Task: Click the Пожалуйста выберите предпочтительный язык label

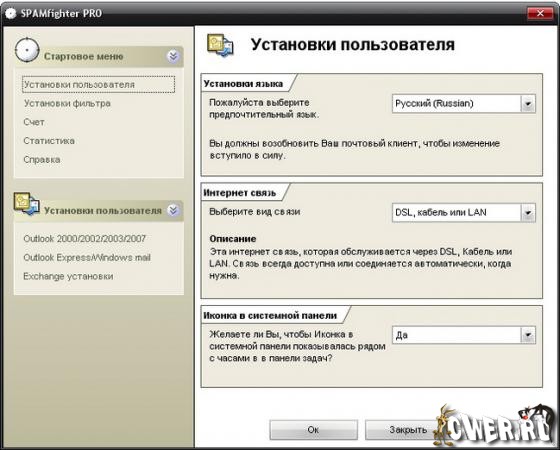Action: coord(264,109)
